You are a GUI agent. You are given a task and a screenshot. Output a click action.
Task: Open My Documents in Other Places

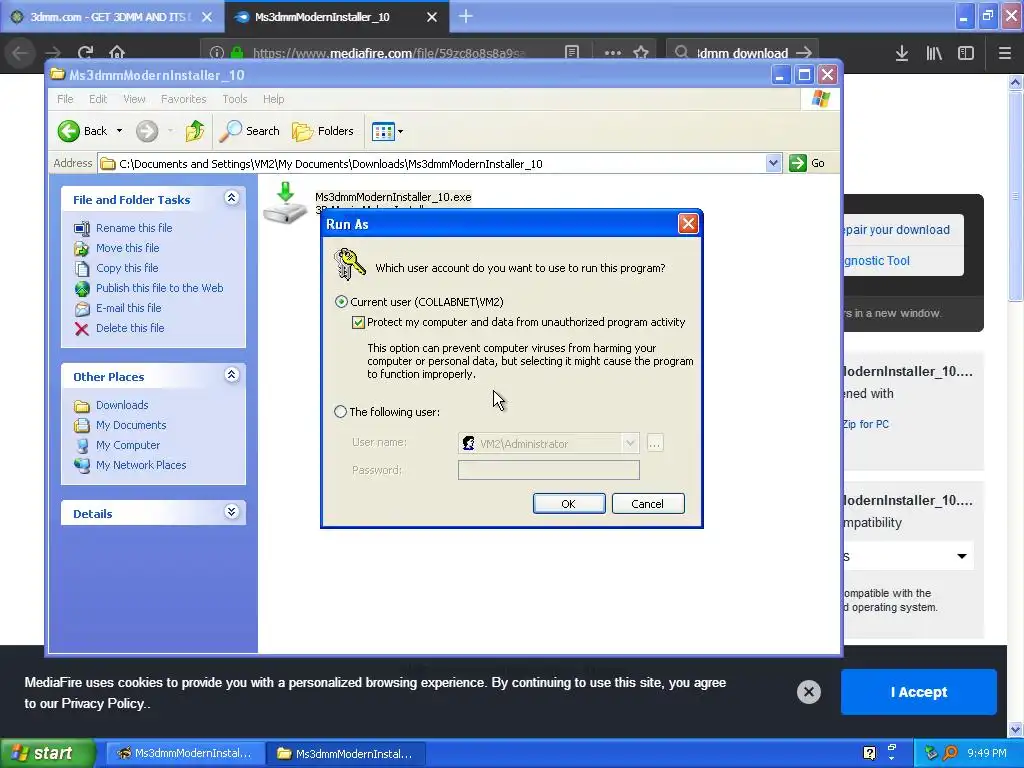tap(131, 425)
